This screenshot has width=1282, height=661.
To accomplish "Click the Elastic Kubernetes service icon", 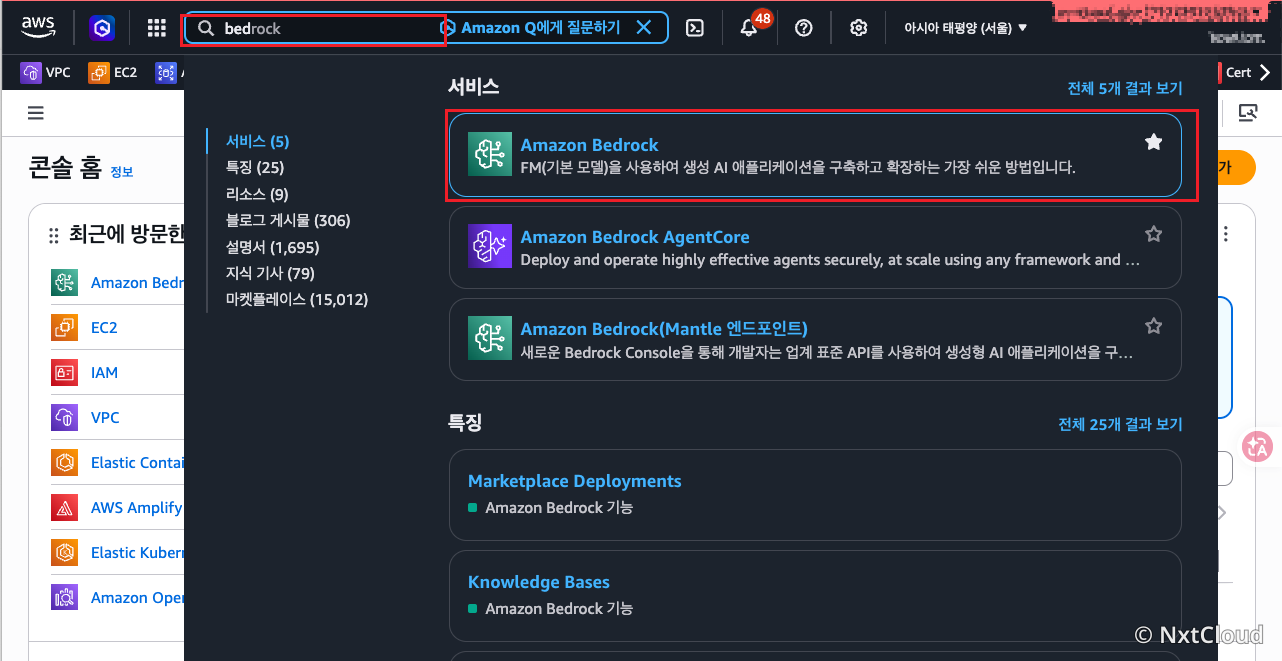I will pyautogui.click(x=64, y=553).
